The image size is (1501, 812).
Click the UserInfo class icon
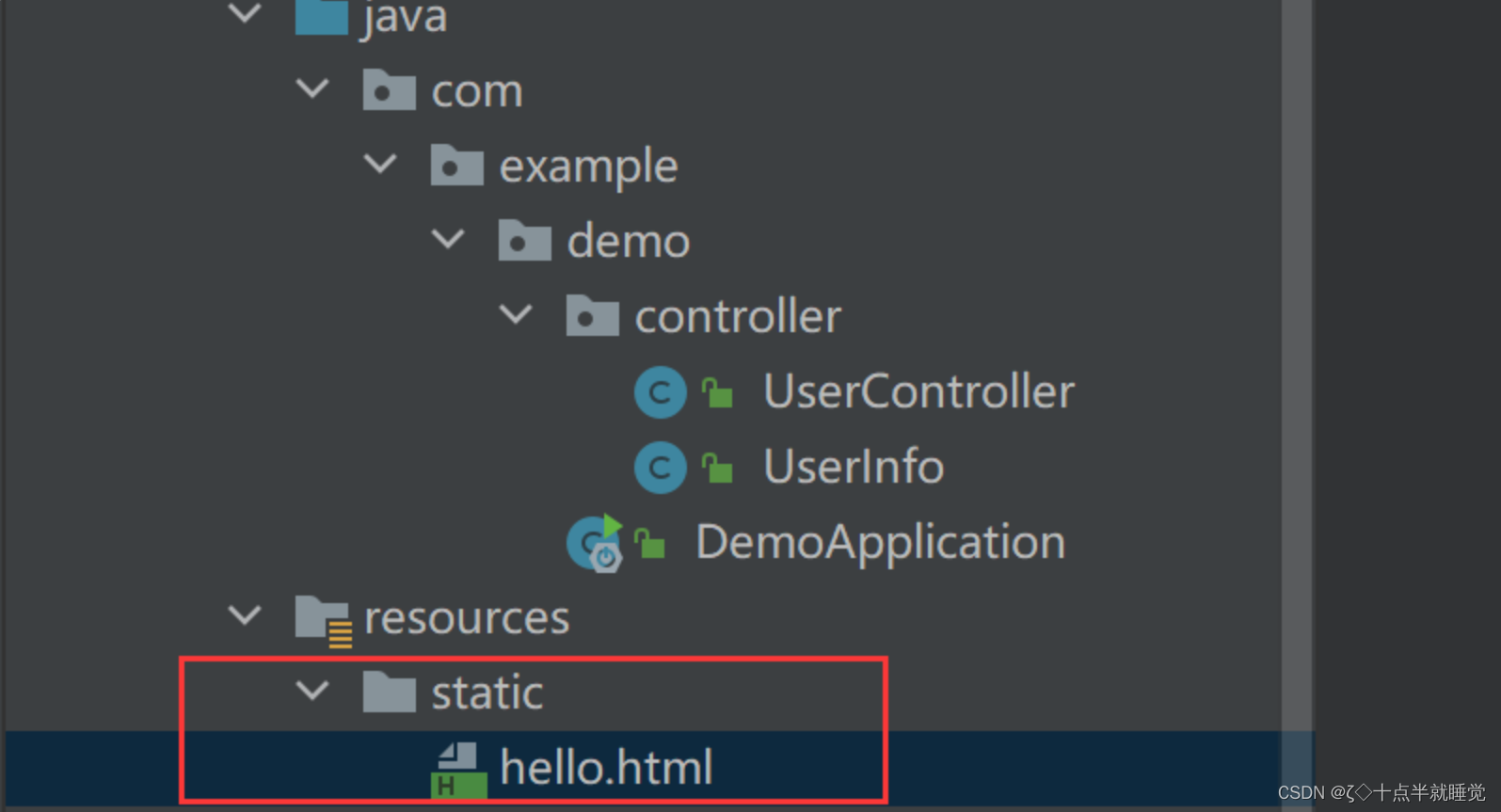click(x=660, y=467)
